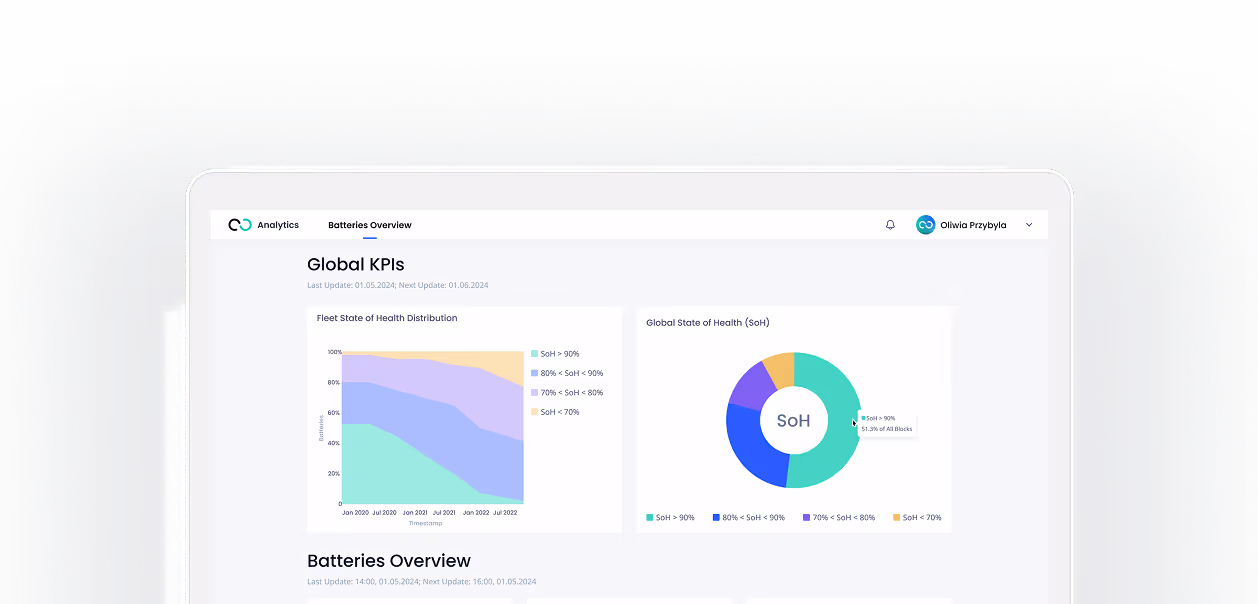Click the blue 80% < SoH < 90% legend marker

click(x=715, y=517)
